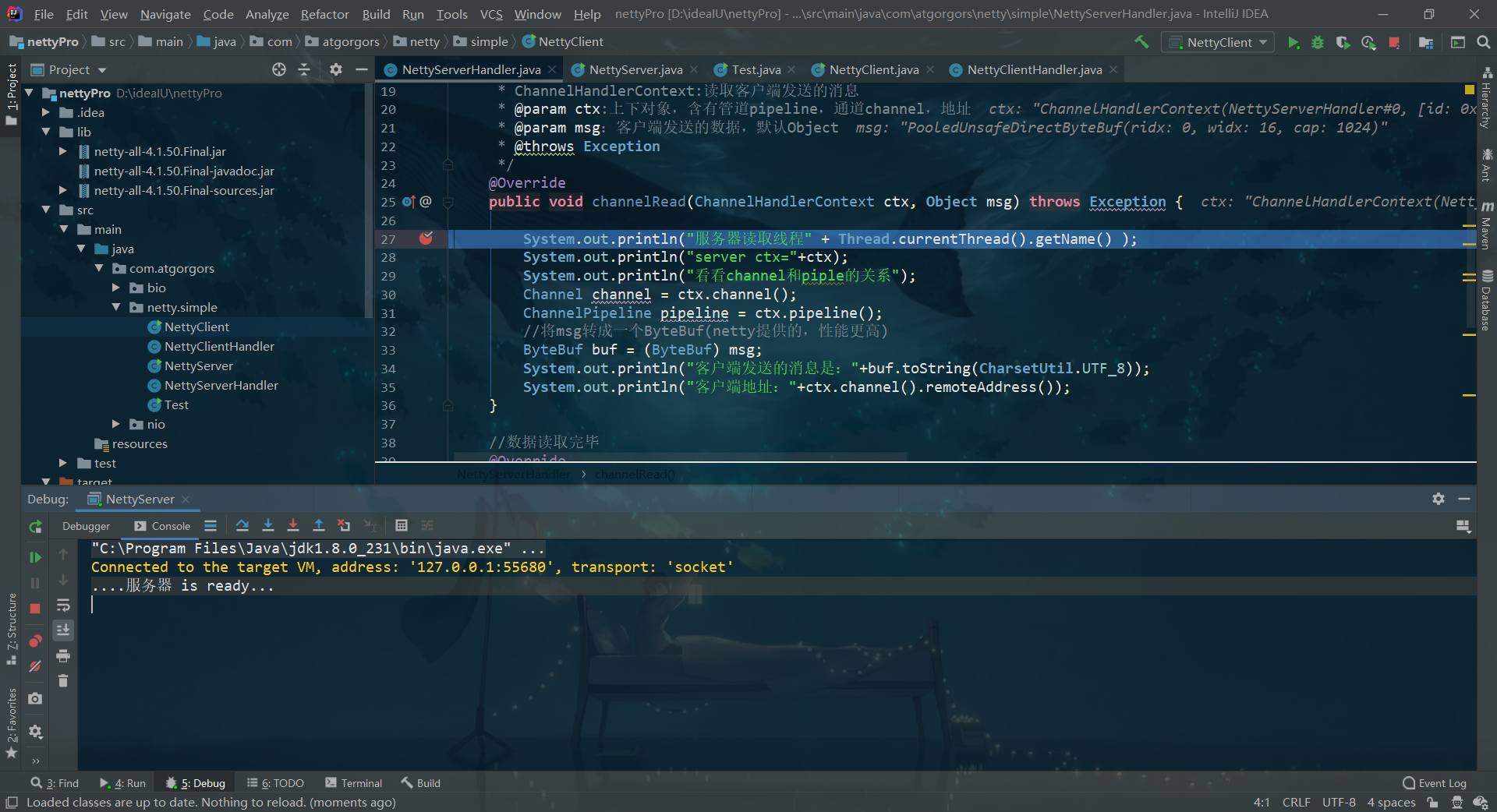This screenshot has width=1497, height=812.
Task: Open the Refactor menu
Action: tap(324, 14)
